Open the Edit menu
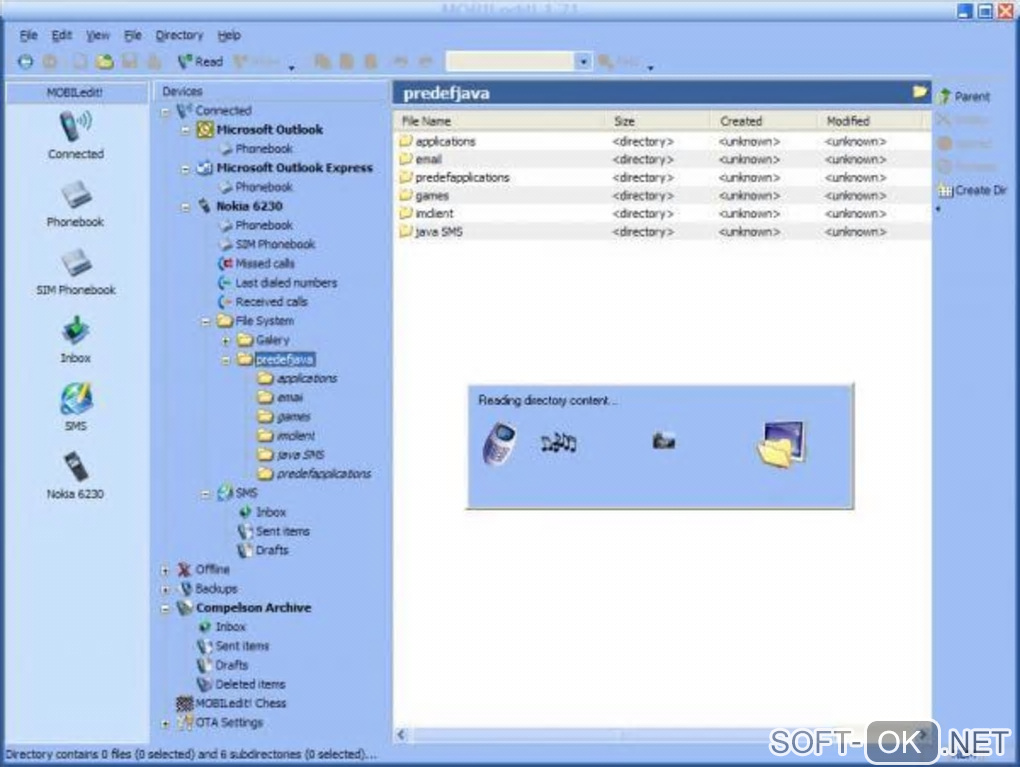This screenshot has width=1020, height=767. pyautogui.click(x=61, y=35)
